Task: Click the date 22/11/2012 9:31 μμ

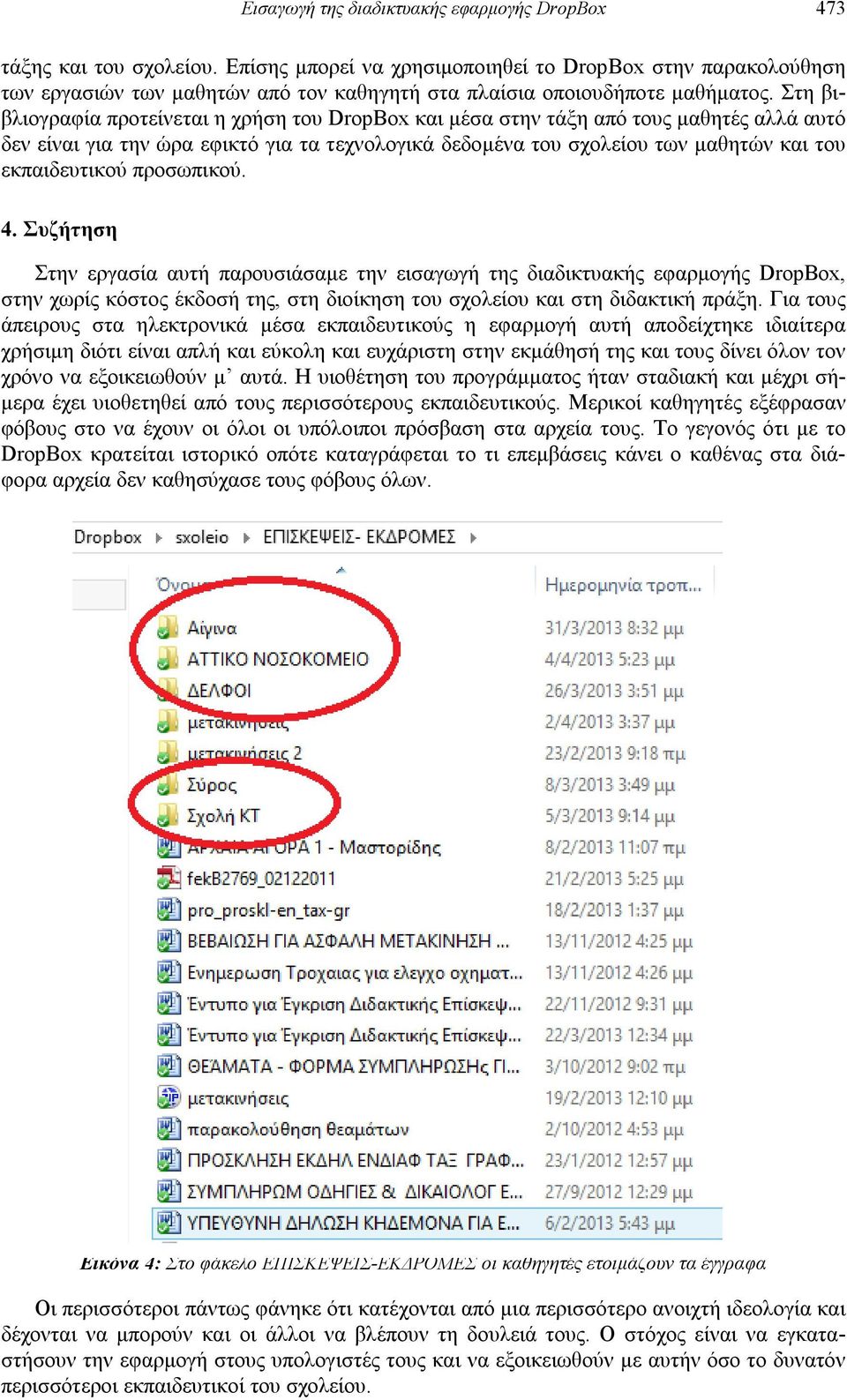Action: point(618,1004)
